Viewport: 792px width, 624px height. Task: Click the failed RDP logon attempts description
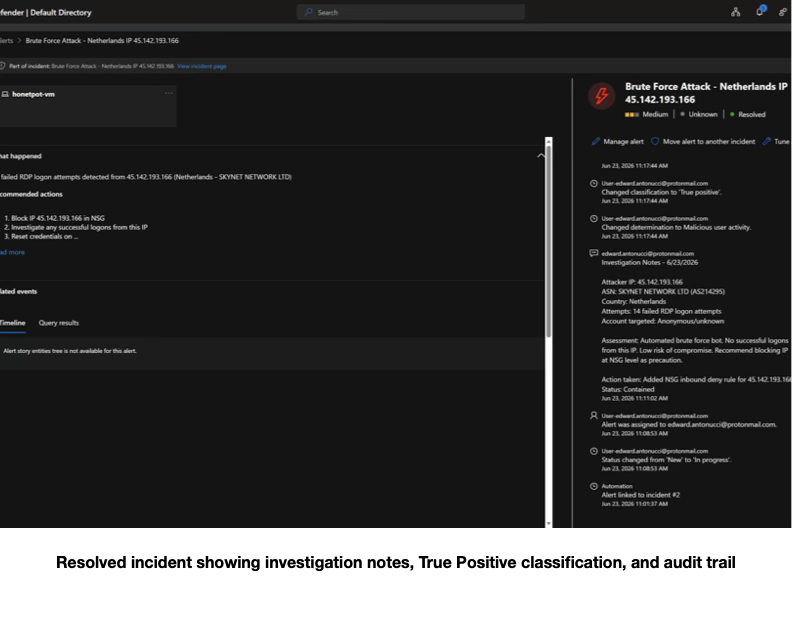coord(146,177)
